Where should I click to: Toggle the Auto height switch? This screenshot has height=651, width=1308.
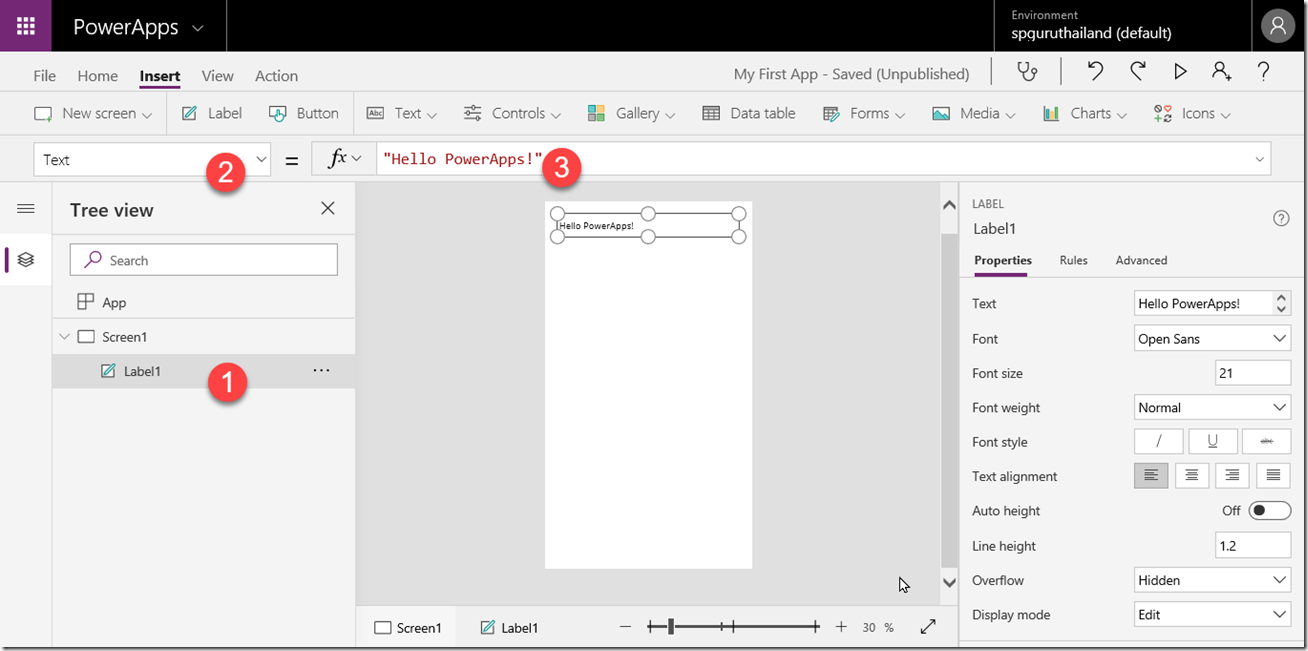click(1270, 511)
